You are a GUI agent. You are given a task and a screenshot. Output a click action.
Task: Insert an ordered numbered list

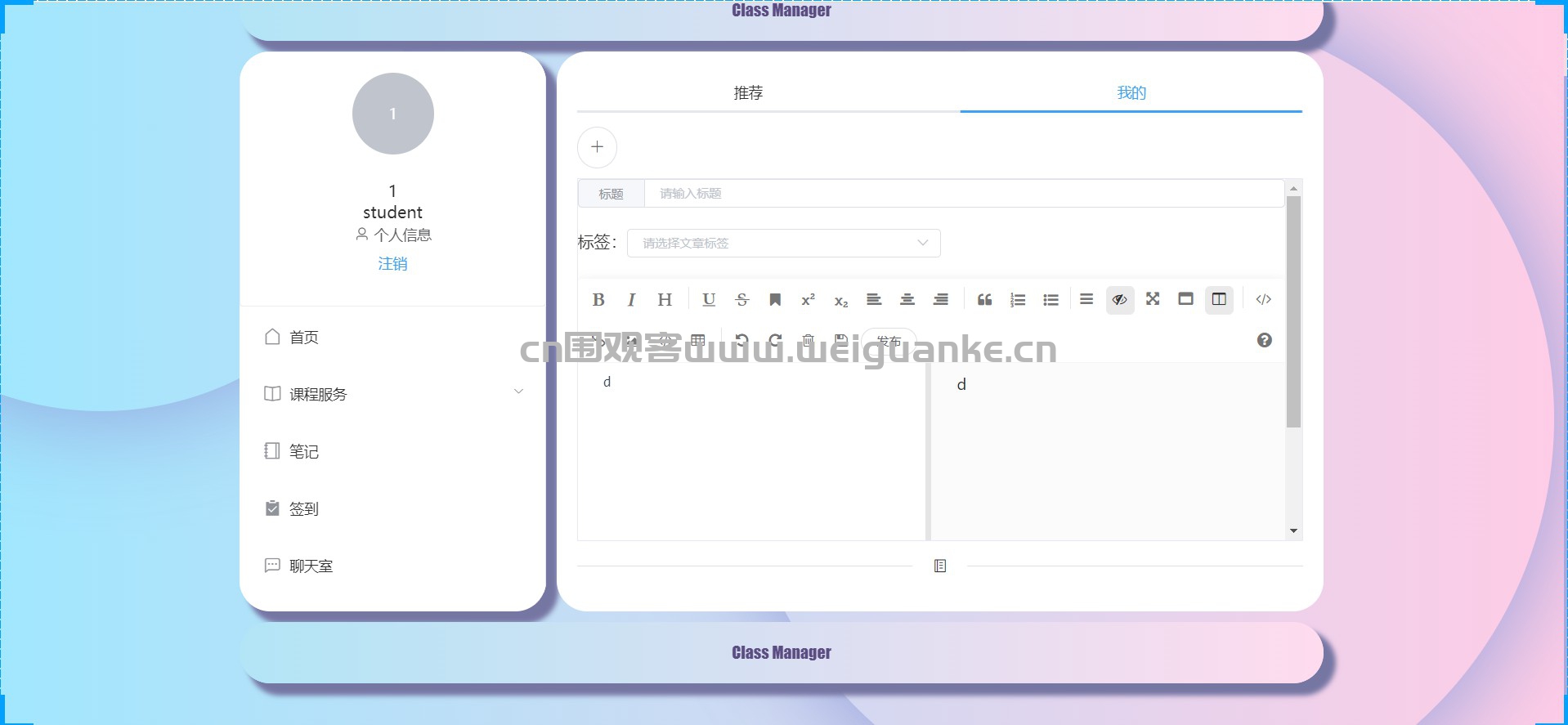[x=1018, y=299]
